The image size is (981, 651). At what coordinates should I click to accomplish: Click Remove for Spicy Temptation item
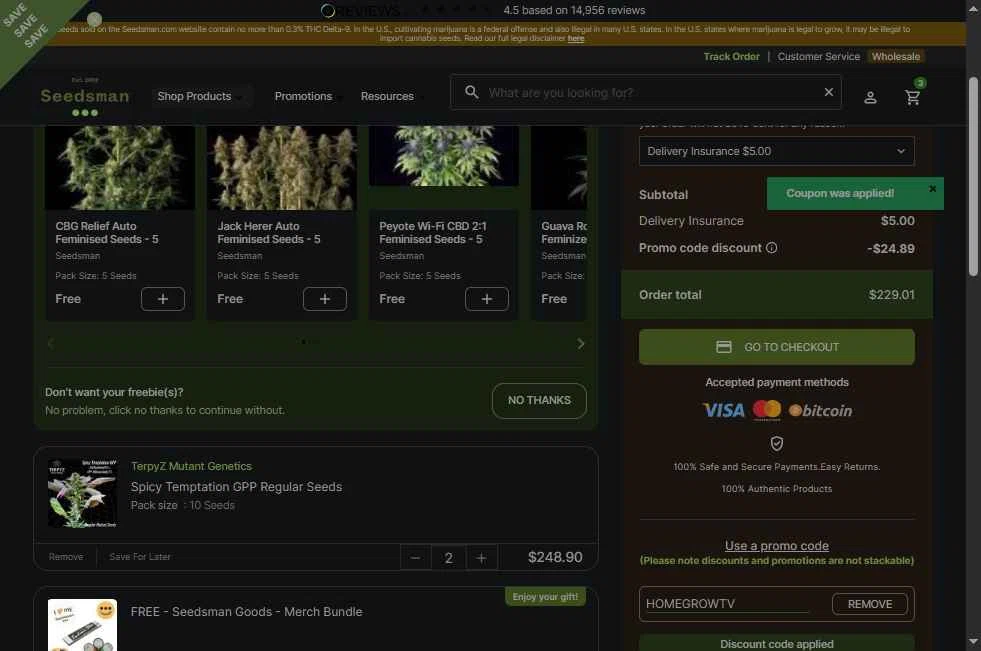click(66, 557)
